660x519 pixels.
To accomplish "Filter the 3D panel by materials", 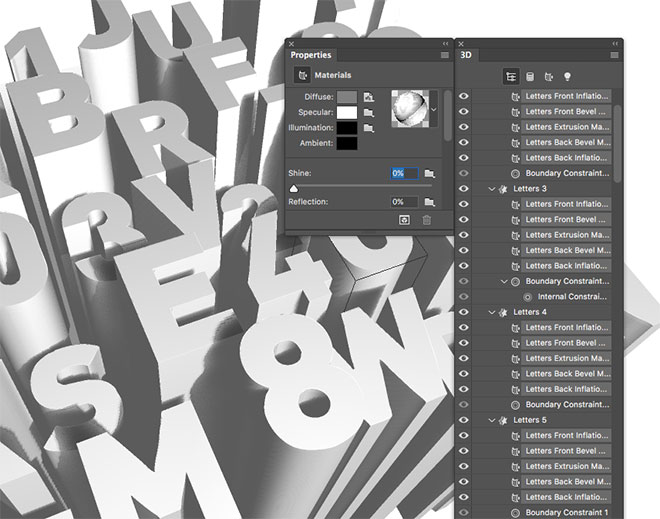I will [548, 76].
